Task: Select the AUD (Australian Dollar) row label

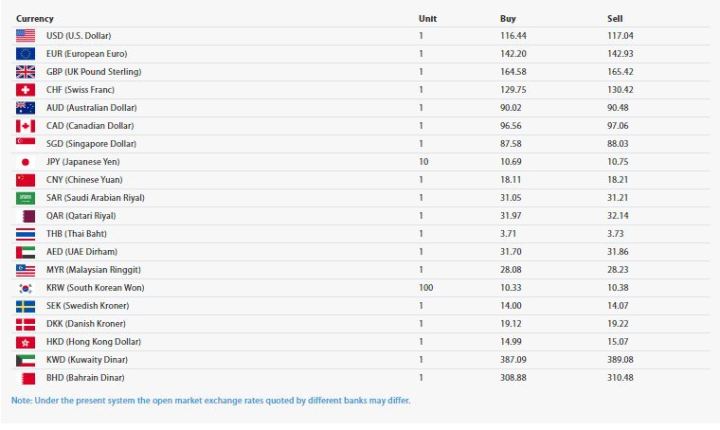Action: tap(91, 108)
